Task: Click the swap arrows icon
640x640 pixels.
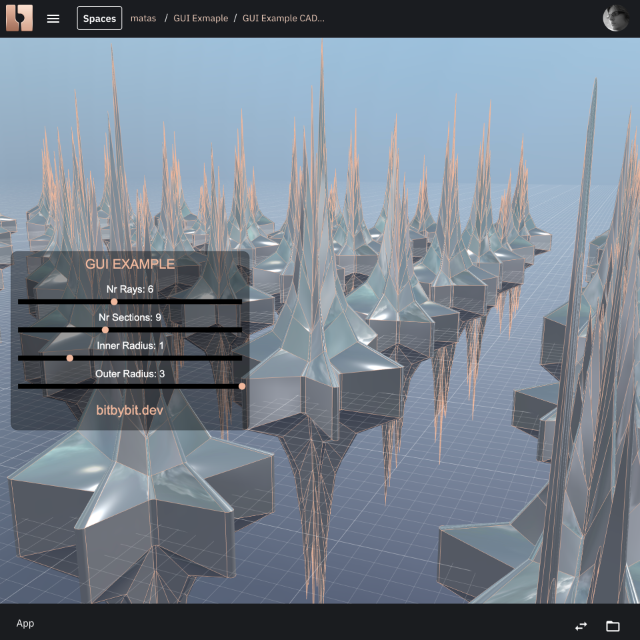Action: pyautogui.click(x=581, y=626)
